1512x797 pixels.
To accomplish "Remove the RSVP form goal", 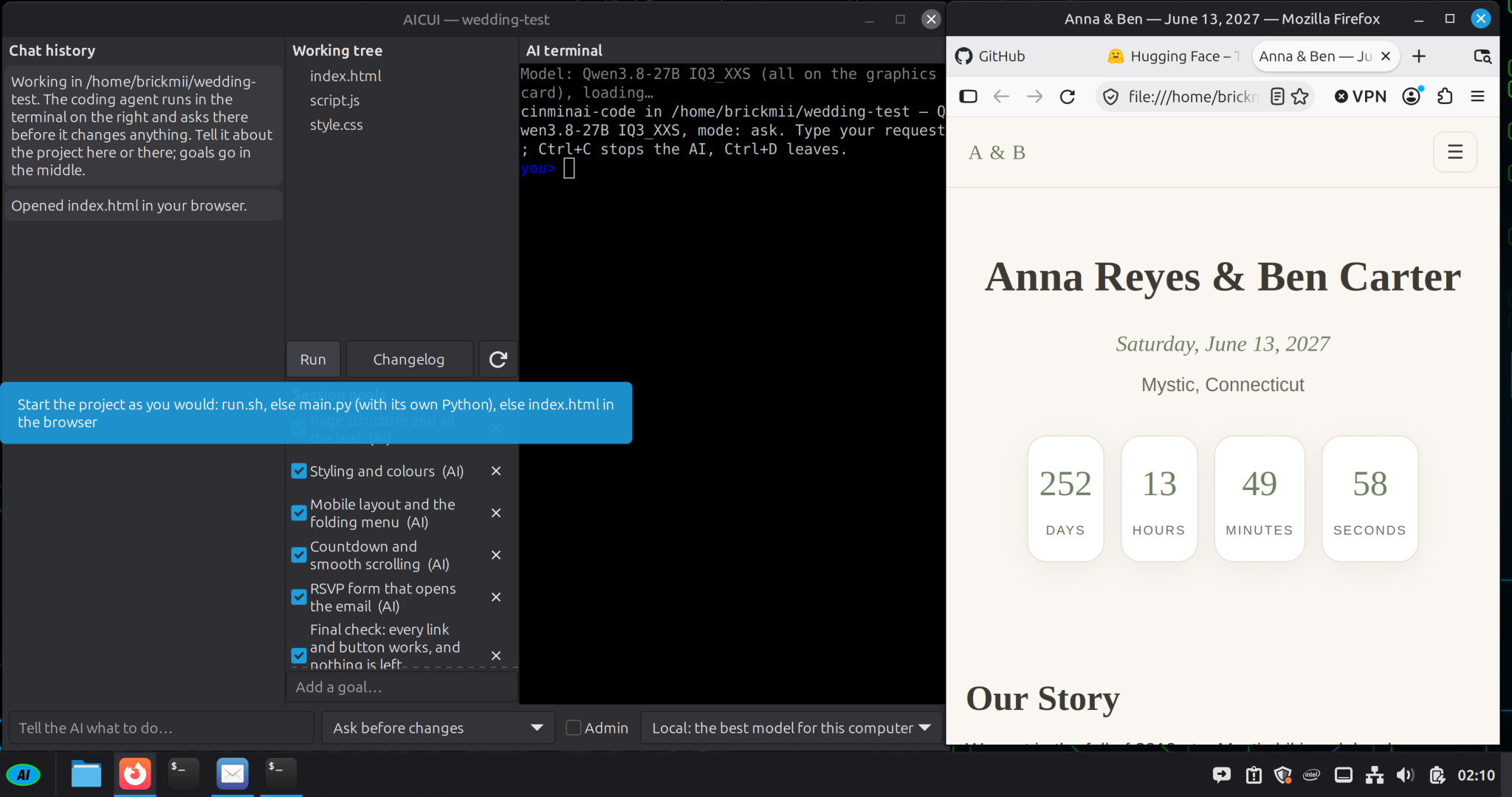I will (x=496, y=597).
